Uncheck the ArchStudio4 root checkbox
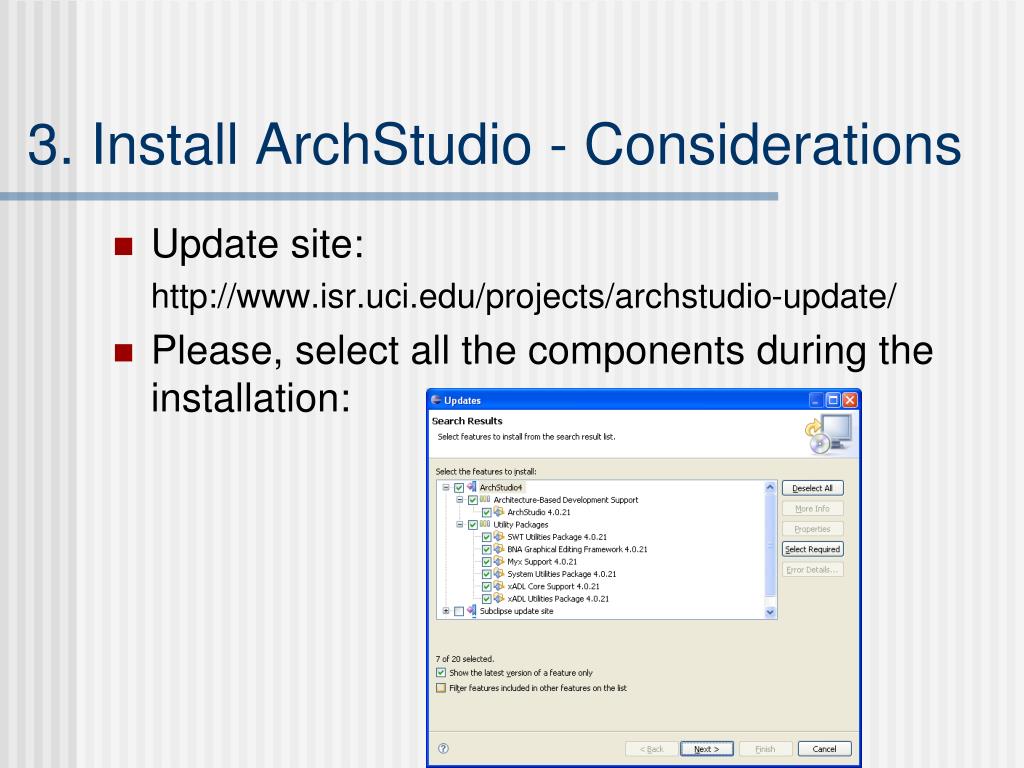 [x=459, y=487]
